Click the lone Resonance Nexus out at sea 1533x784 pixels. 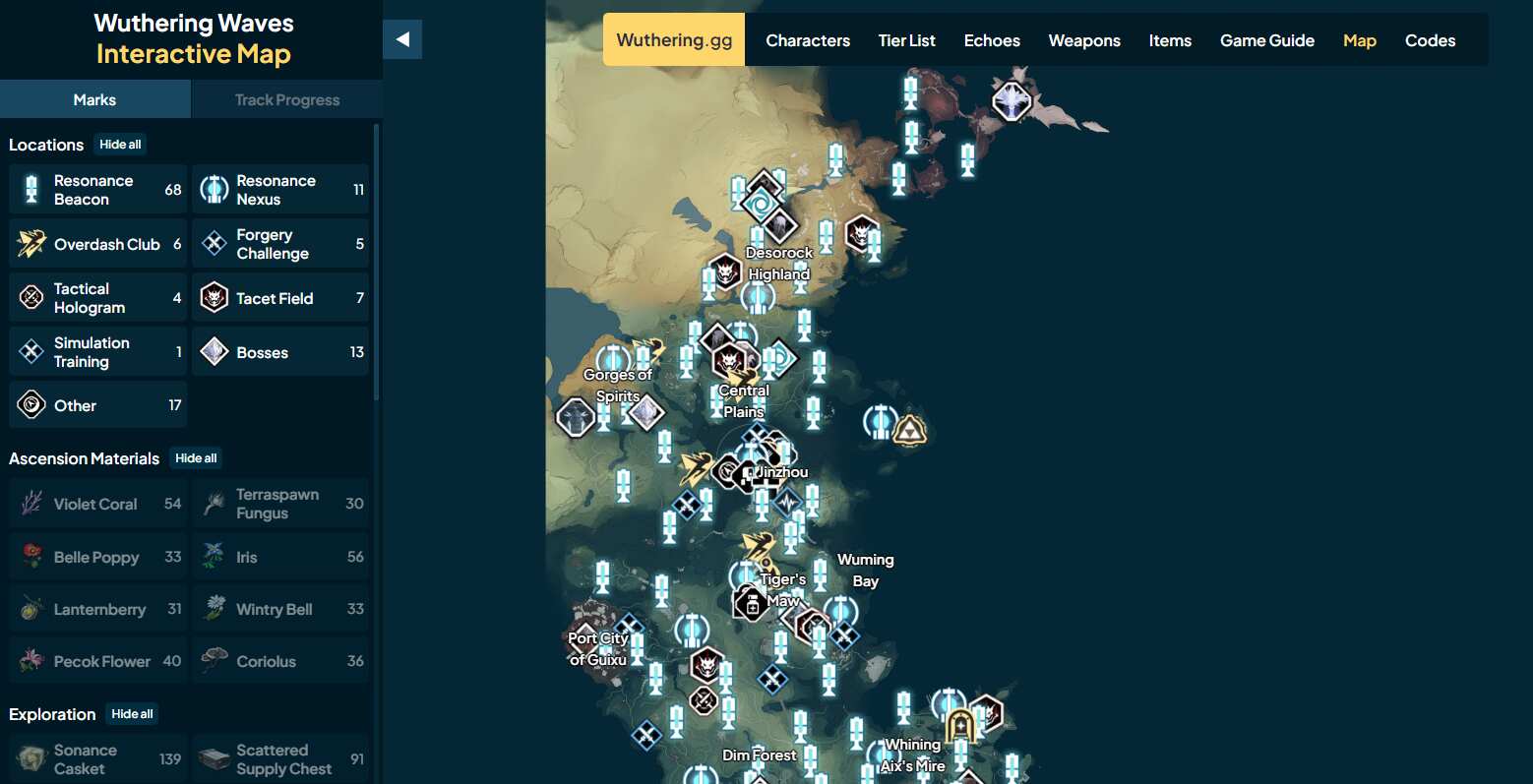pyautogui.click(x=880, y=422)
